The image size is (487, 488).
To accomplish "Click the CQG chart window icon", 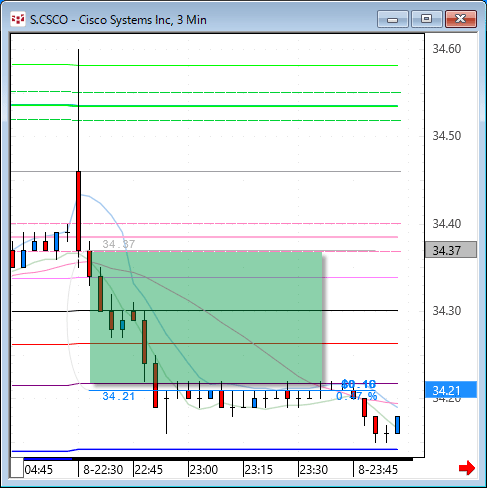I will [18, 19].
